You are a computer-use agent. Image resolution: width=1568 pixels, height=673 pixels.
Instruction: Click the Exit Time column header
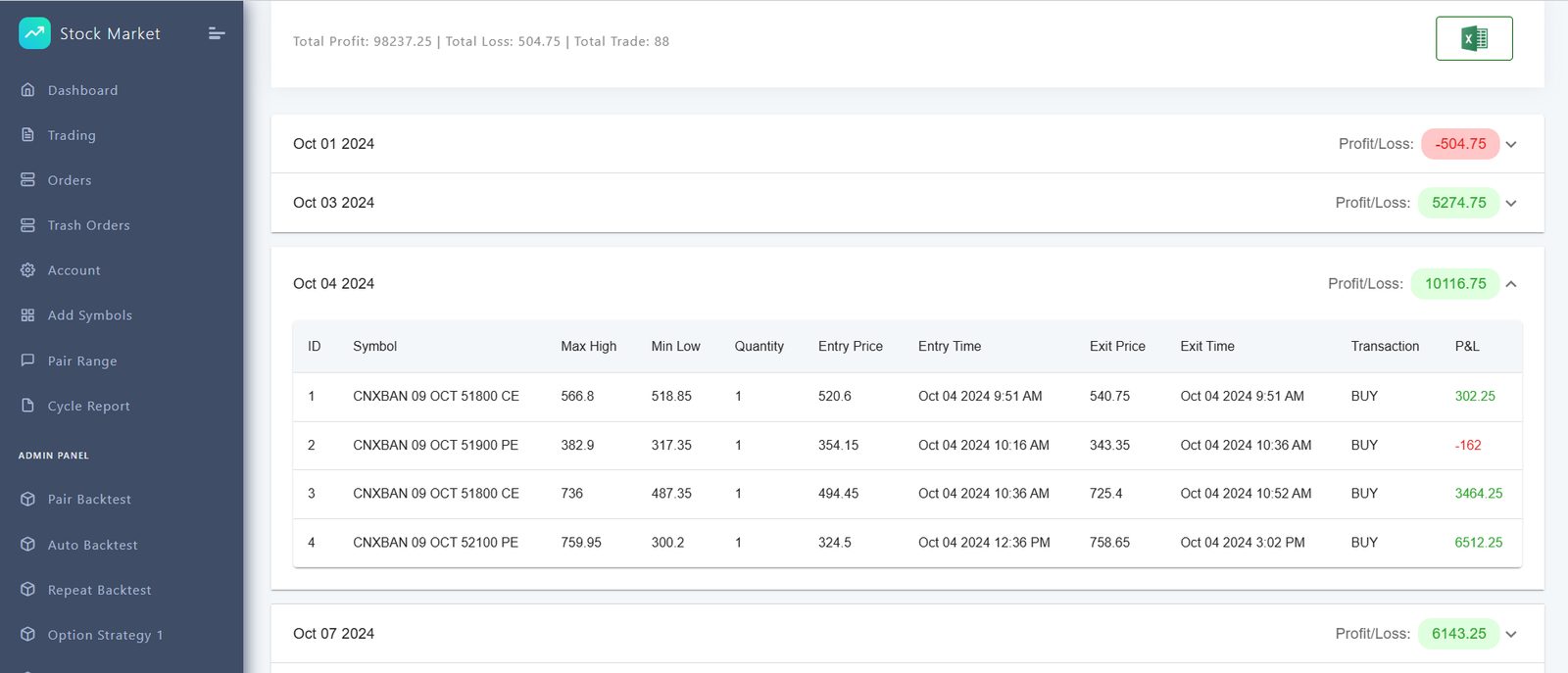(1207, 347)
